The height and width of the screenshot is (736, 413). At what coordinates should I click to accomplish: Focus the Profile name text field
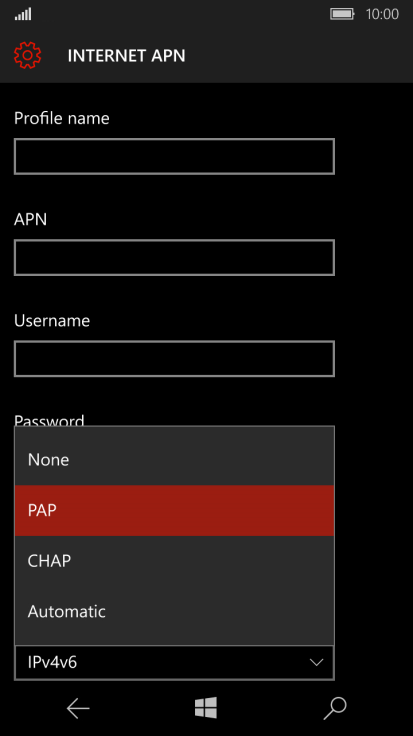click(x=174, y=156)
